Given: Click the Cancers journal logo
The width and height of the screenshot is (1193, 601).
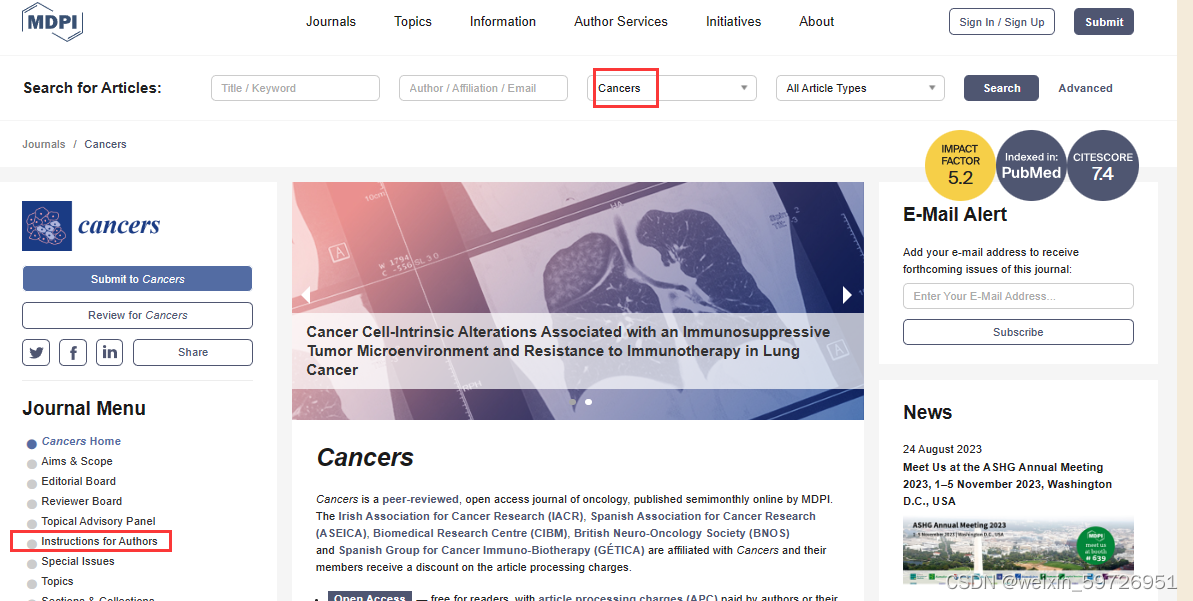Looking at the screenshot, I should point(91,226).
